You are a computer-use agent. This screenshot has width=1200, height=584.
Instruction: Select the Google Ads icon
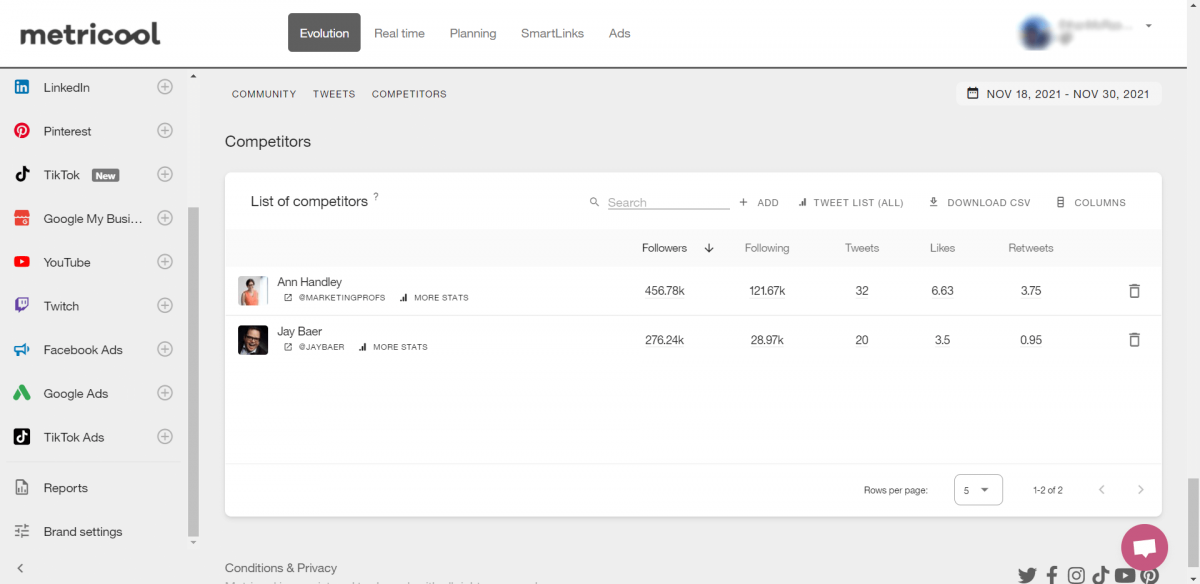(x=21, y=393)
